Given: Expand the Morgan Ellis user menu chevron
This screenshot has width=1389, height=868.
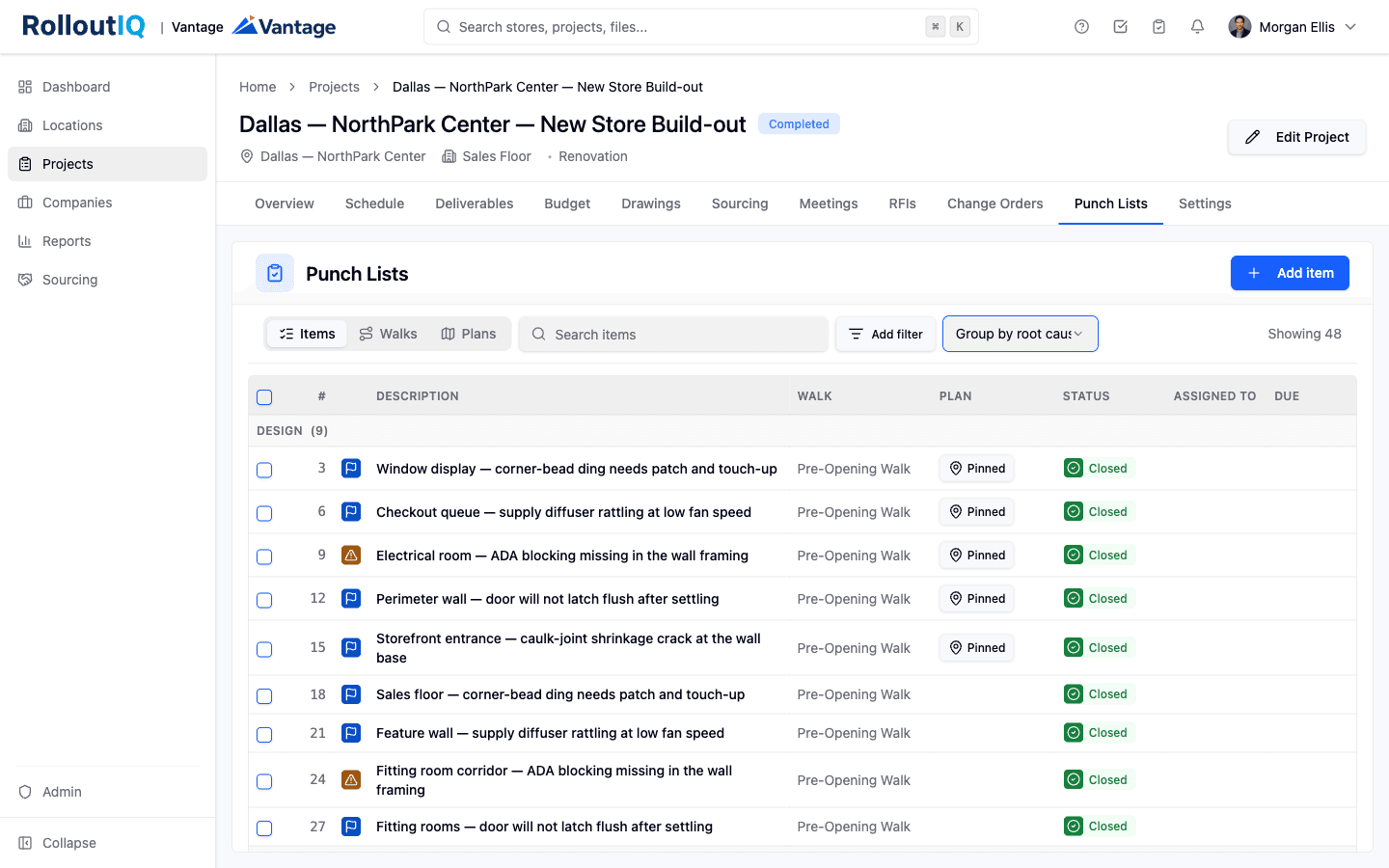Looking at the screenshot, I should [1350, 27].
